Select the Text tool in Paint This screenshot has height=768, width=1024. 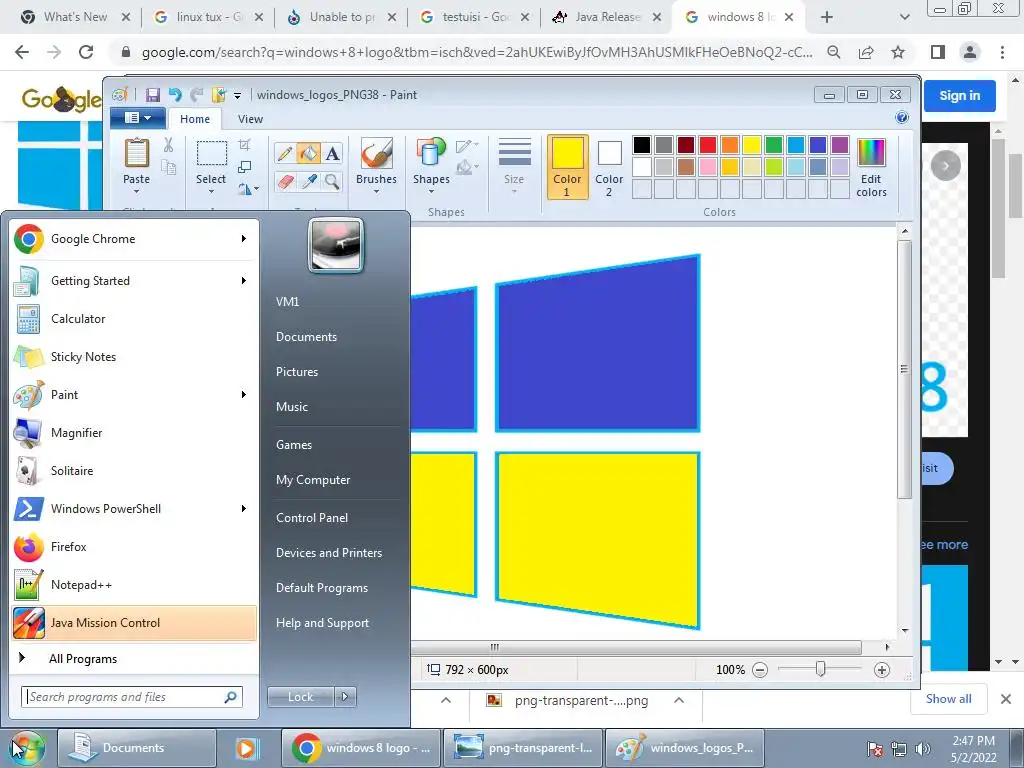click(x=332, y=153)
